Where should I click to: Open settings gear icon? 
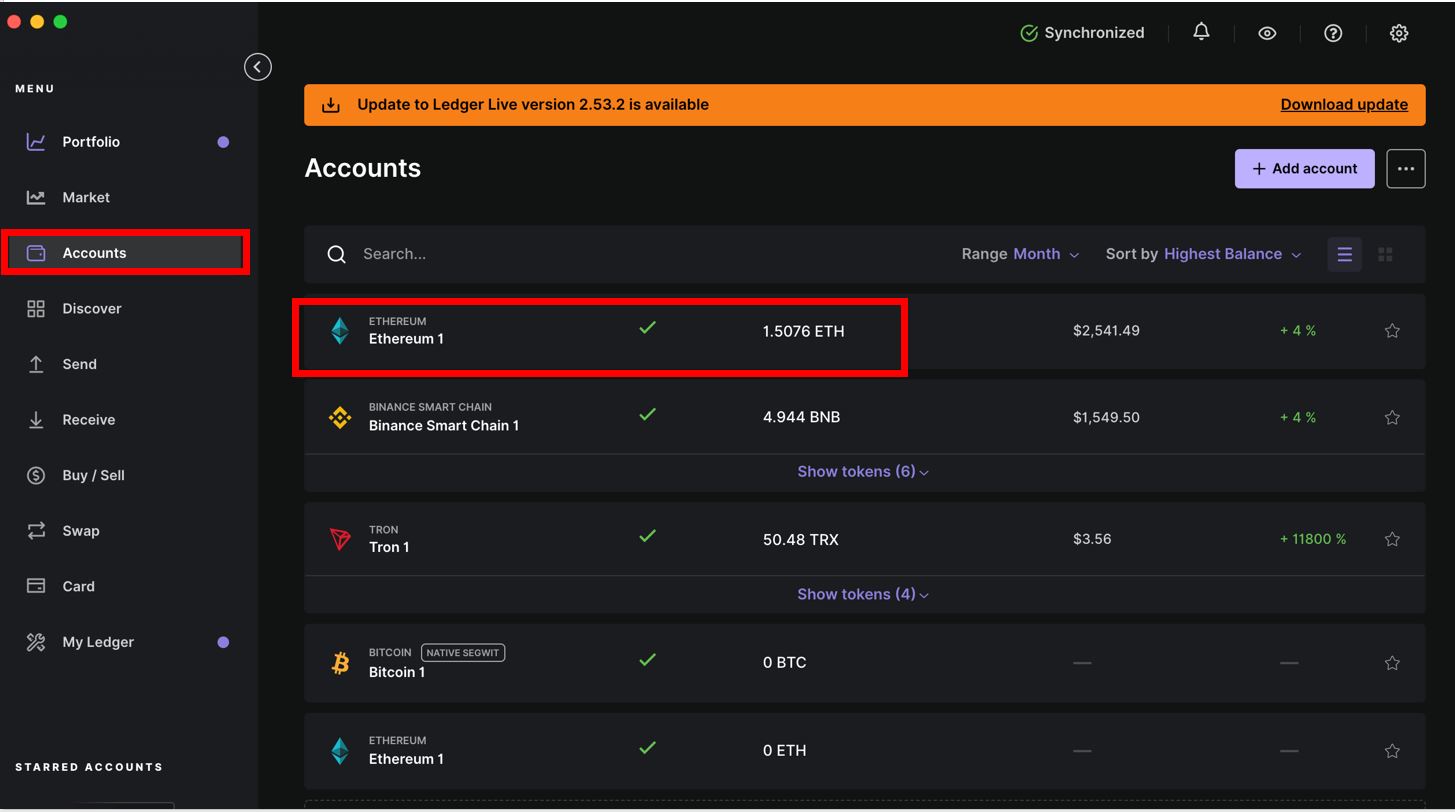pyautogui.click(x=1399, y=33)
